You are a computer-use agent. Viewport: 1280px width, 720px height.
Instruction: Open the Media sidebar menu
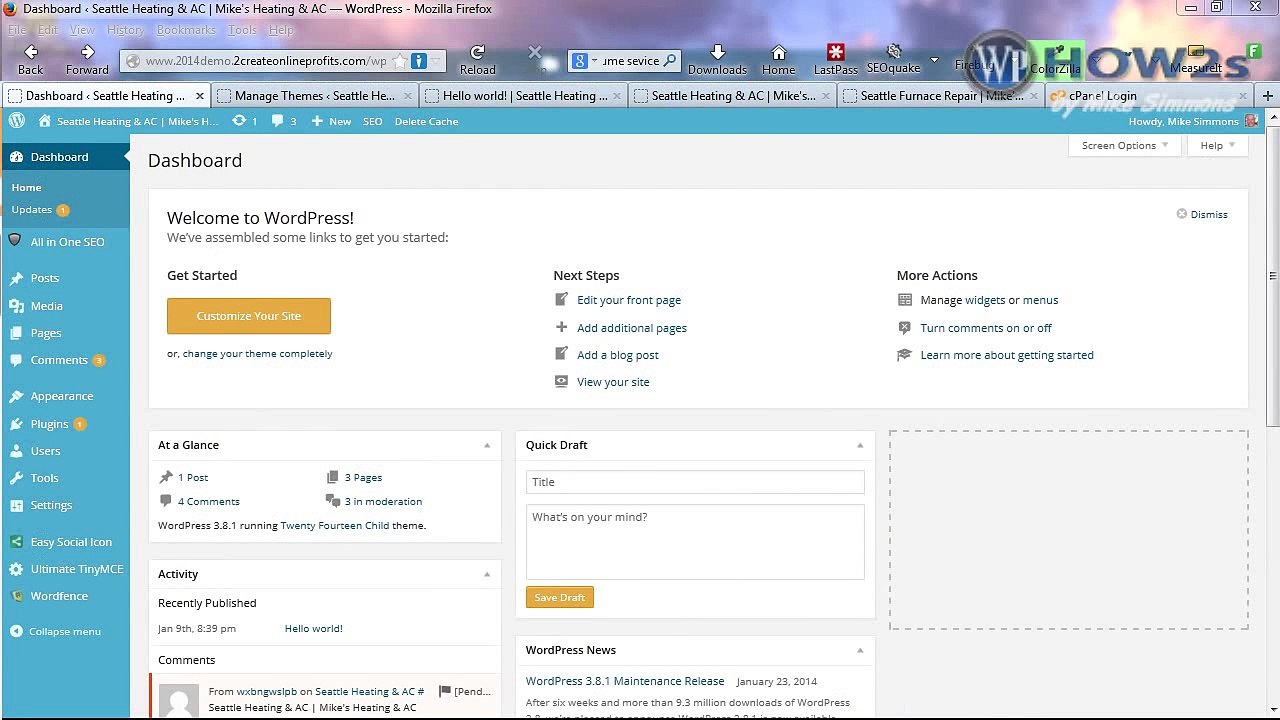tap(65, 306)
